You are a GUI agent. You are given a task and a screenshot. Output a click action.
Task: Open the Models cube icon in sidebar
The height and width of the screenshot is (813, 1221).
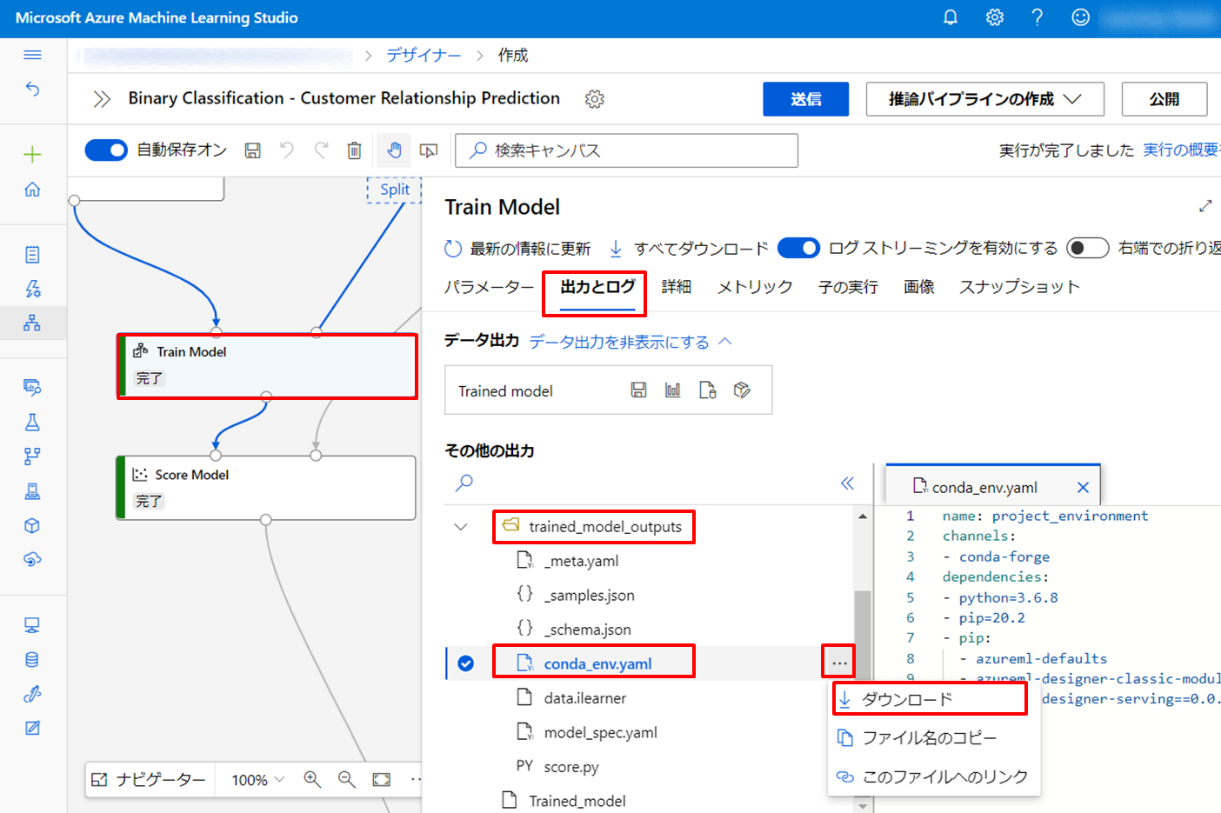click(x=32, y=526)
